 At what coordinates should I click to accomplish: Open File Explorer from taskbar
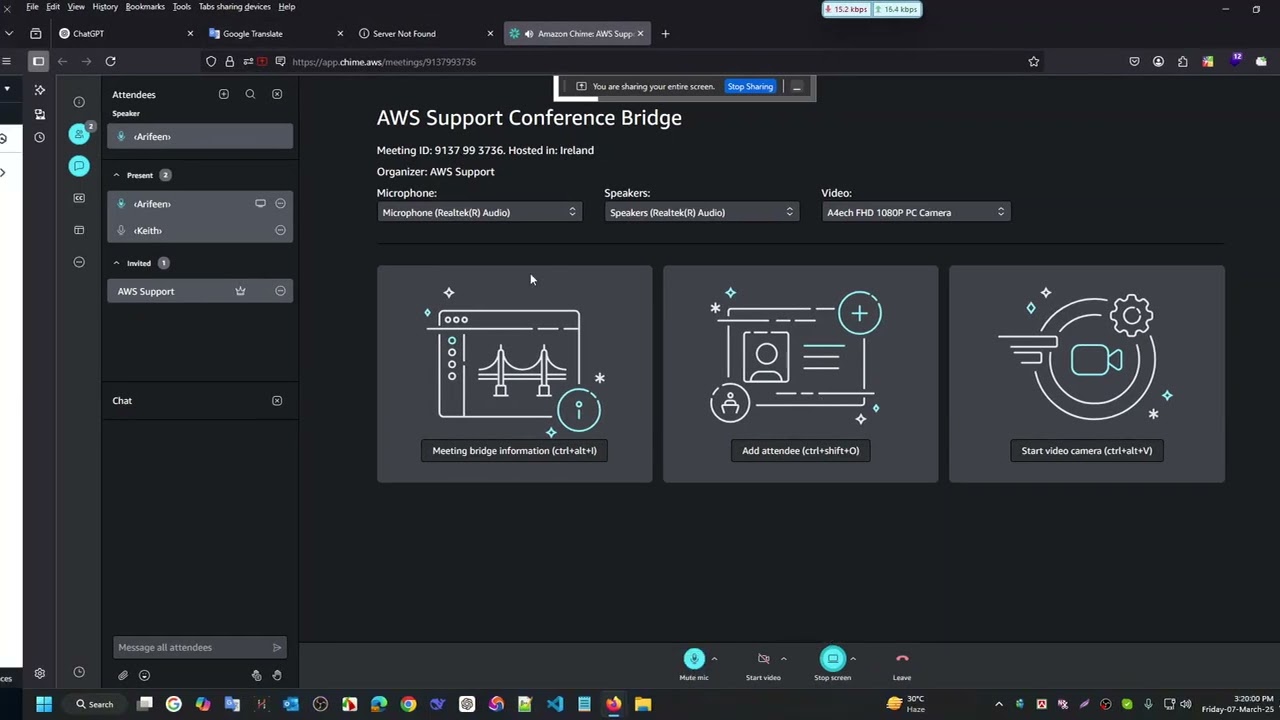(643, 705)
